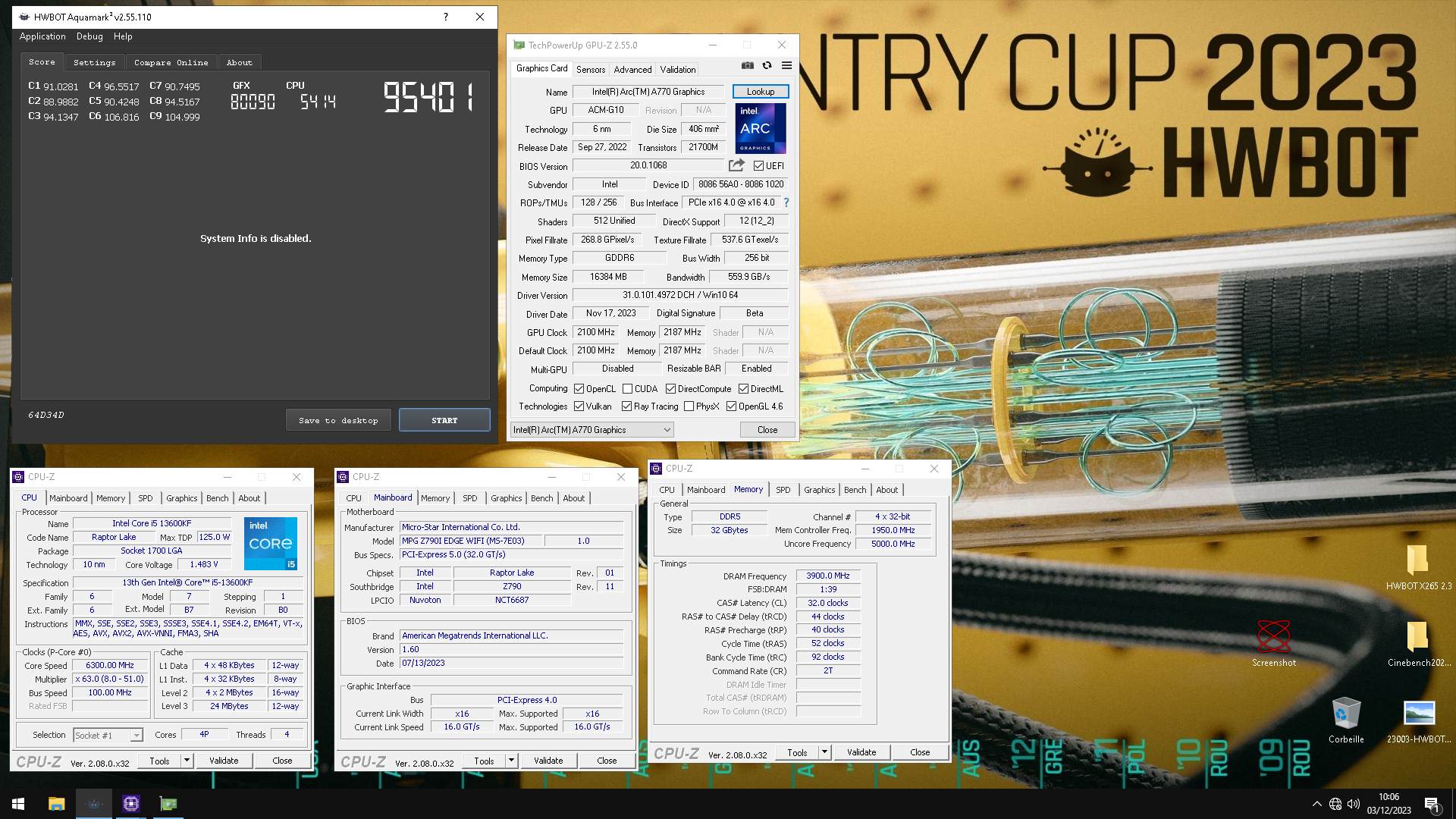This screenshot has width=1456, height=819.
Task: Open GPU-Z hamburger menu icon
Action: [786, 66]
